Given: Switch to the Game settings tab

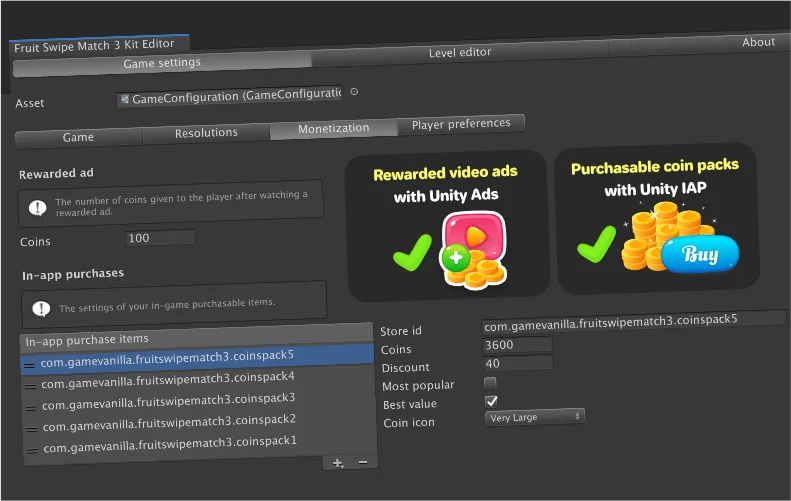Looking at the screenshot, I should point(162,63).
